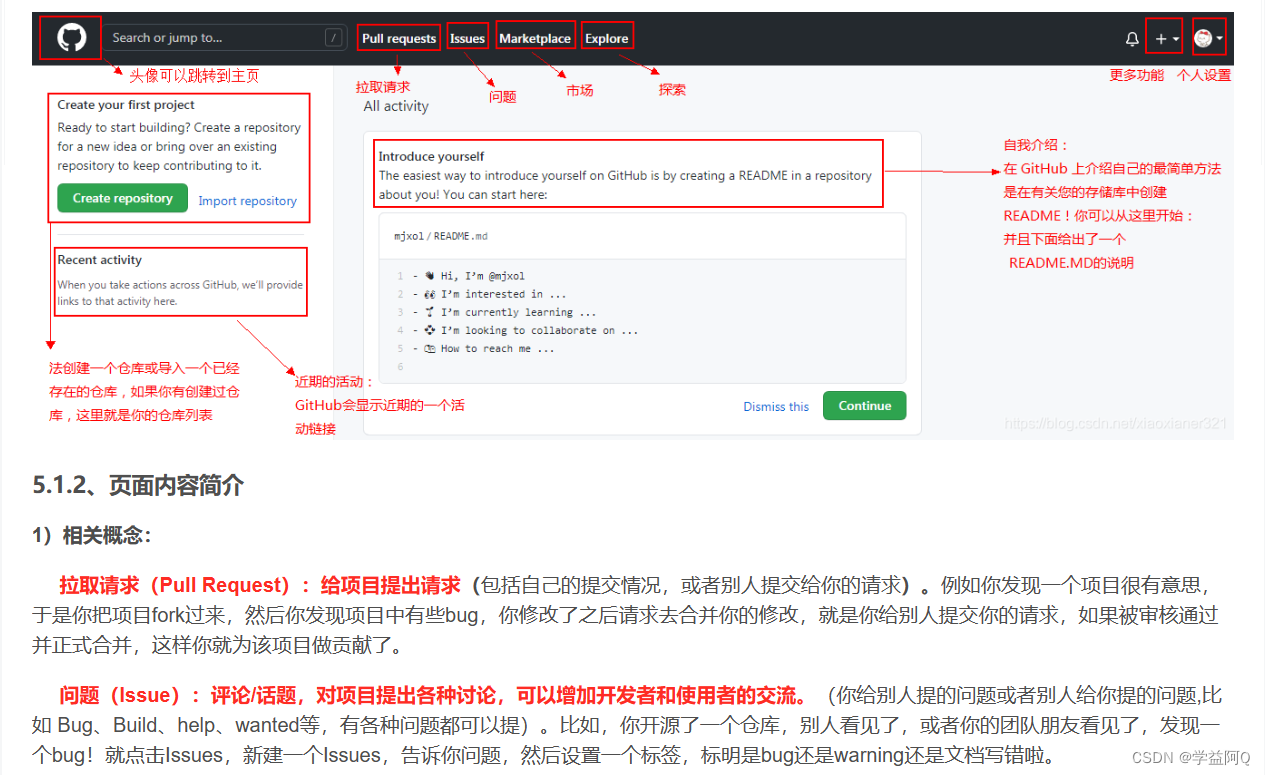Focus the Search or jump to field
Viewport: 1265px width, 775px height.
coord(225,38)
